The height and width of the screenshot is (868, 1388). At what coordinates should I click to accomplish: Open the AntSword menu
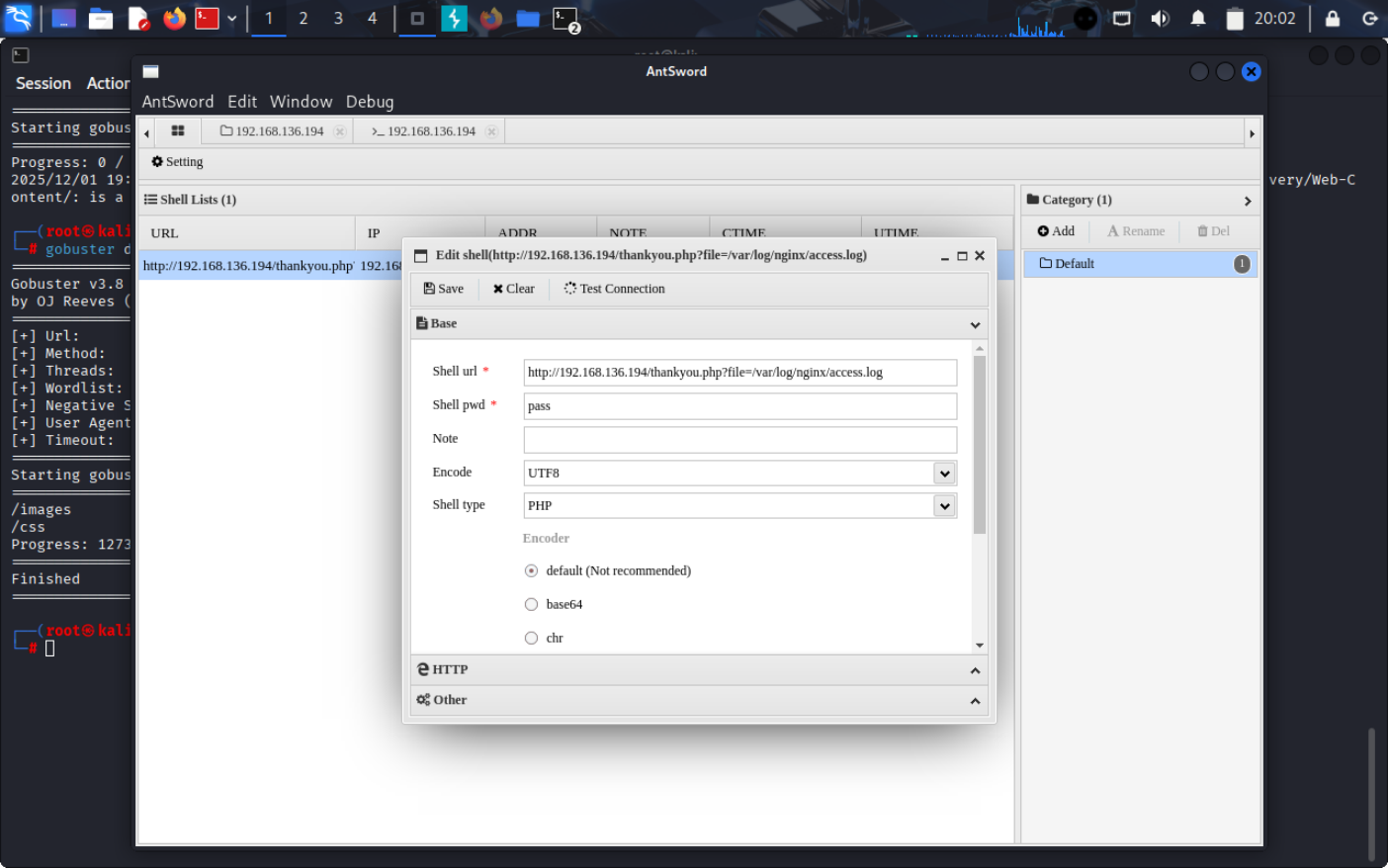[x=178, y=102]
